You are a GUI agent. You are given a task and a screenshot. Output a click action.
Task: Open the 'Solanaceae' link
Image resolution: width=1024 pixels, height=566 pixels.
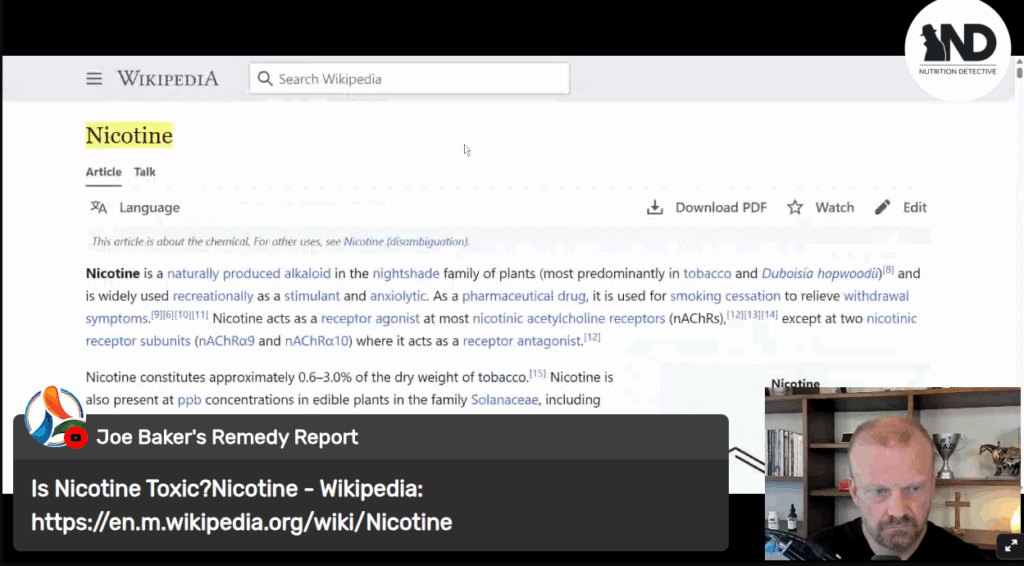tap(505, 400)
